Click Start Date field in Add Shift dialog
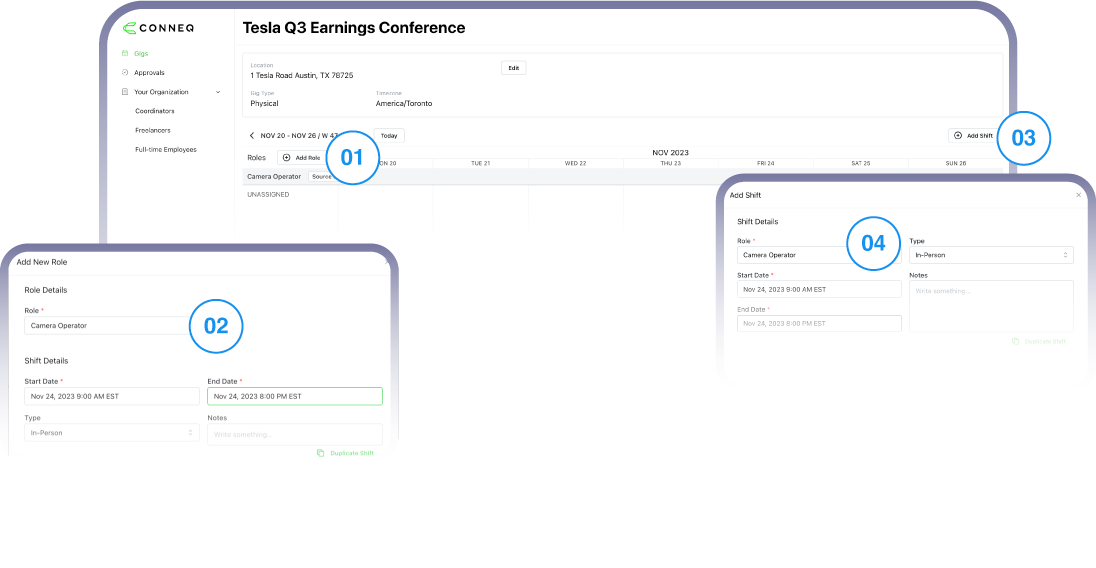 (819, 289)
